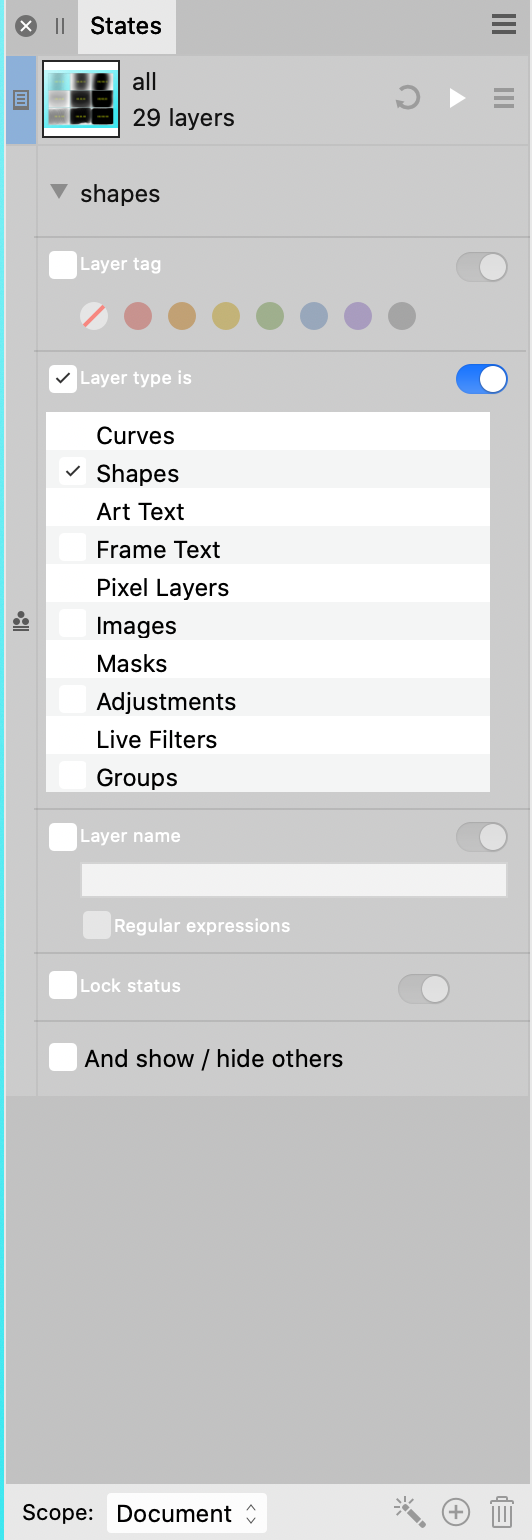Pick the red layer tag color
The height and width of the screenshot is (1540, 532).
coord(138,317)
